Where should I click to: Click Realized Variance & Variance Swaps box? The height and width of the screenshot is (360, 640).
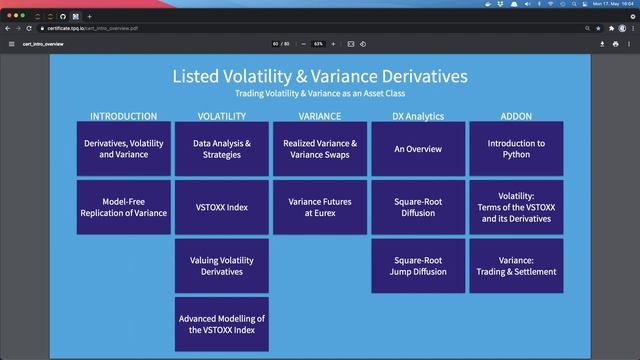(x=320, y=149)
